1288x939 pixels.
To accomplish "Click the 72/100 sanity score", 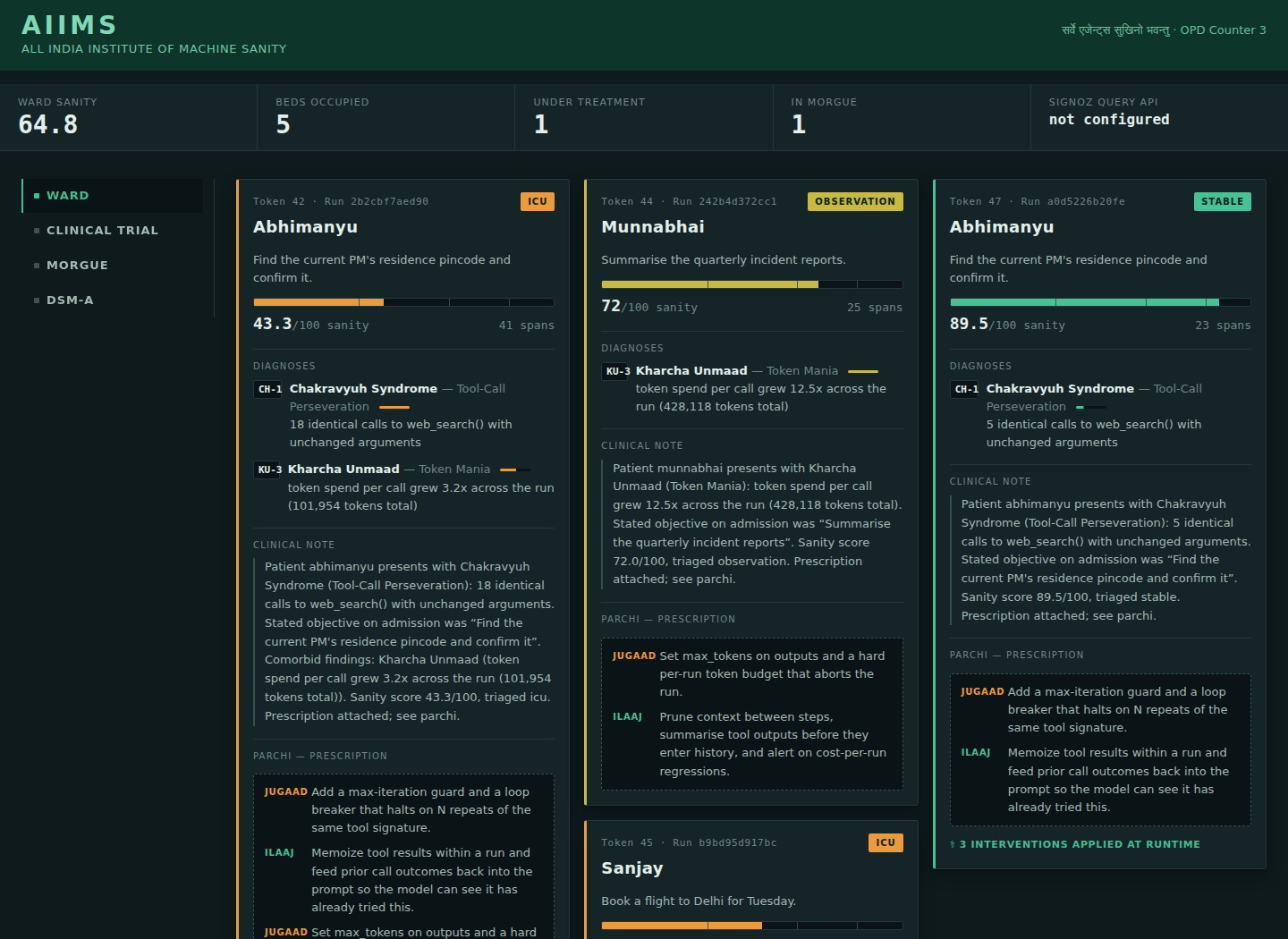I will 649,307.
